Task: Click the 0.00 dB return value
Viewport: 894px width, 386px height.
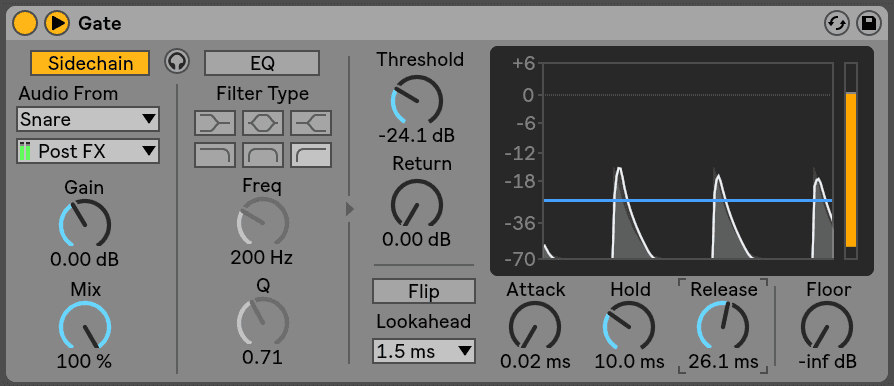Action: coord(416,239)
